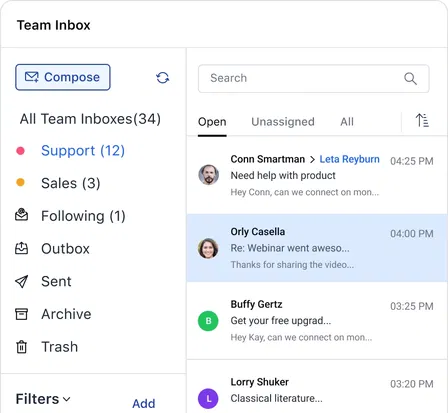Click the orange Sales color dot
448x413 pixels.
20,182
